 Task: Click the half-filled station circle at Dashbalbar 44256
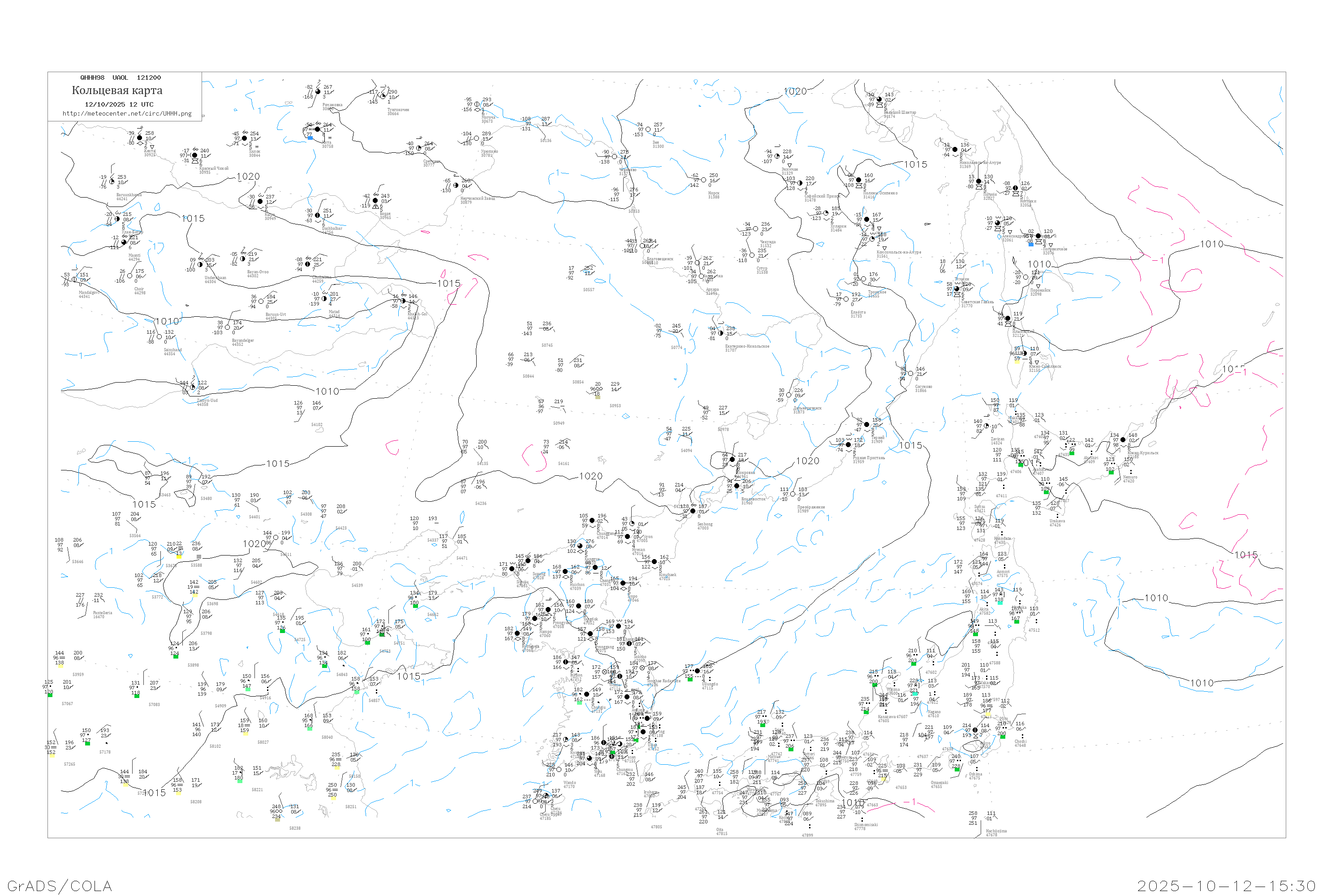[318, 215]
